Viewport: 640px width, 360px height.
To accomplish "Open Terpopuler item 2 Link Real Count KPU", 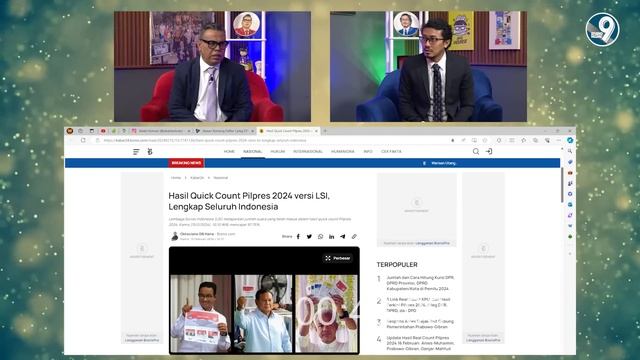I will point(419,305).
